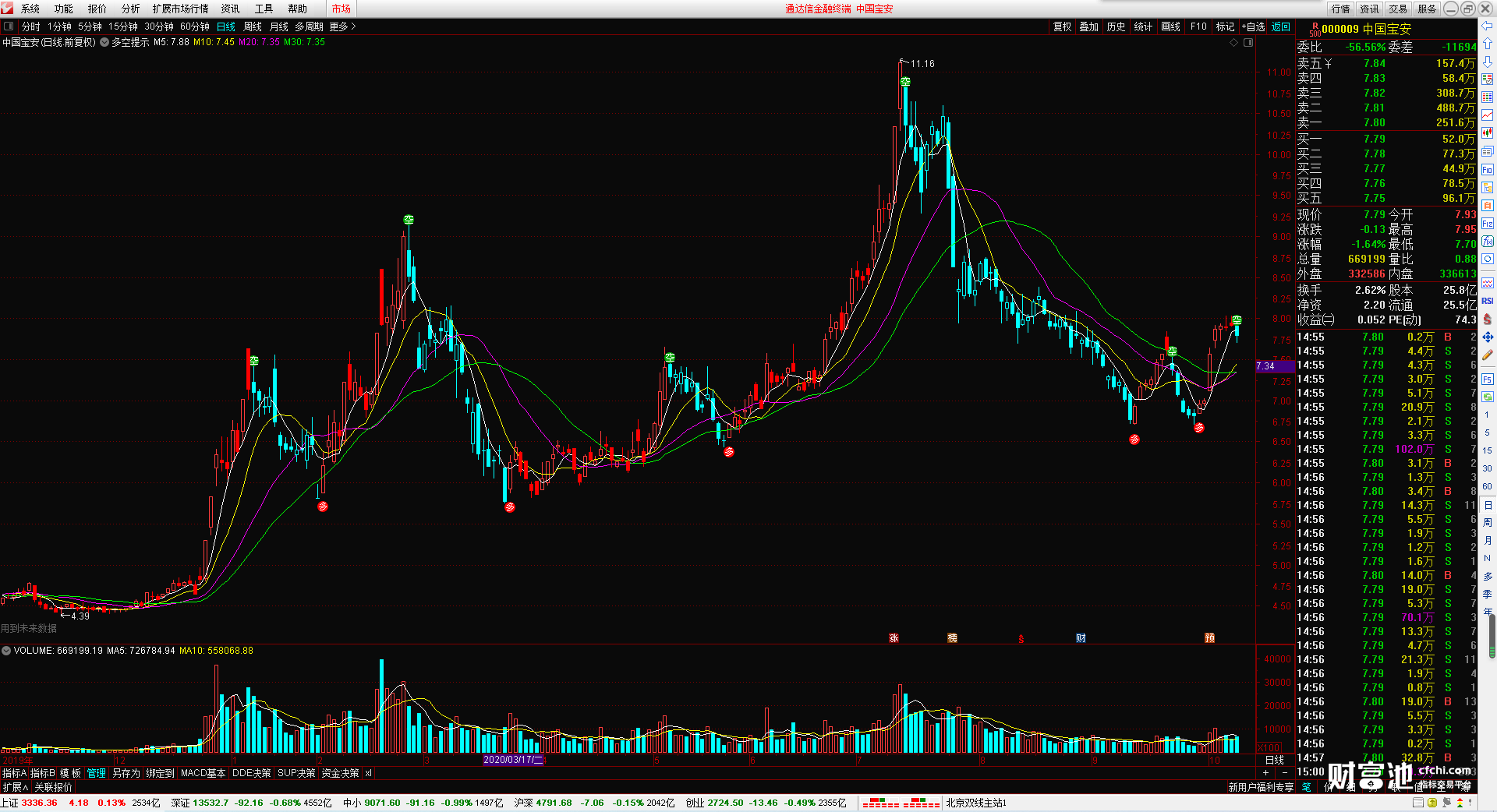Select the 60 minute period button in sidebar
Image resolution: width=1497 pixels, height=812 pixels.
(x=1488, y=486)
